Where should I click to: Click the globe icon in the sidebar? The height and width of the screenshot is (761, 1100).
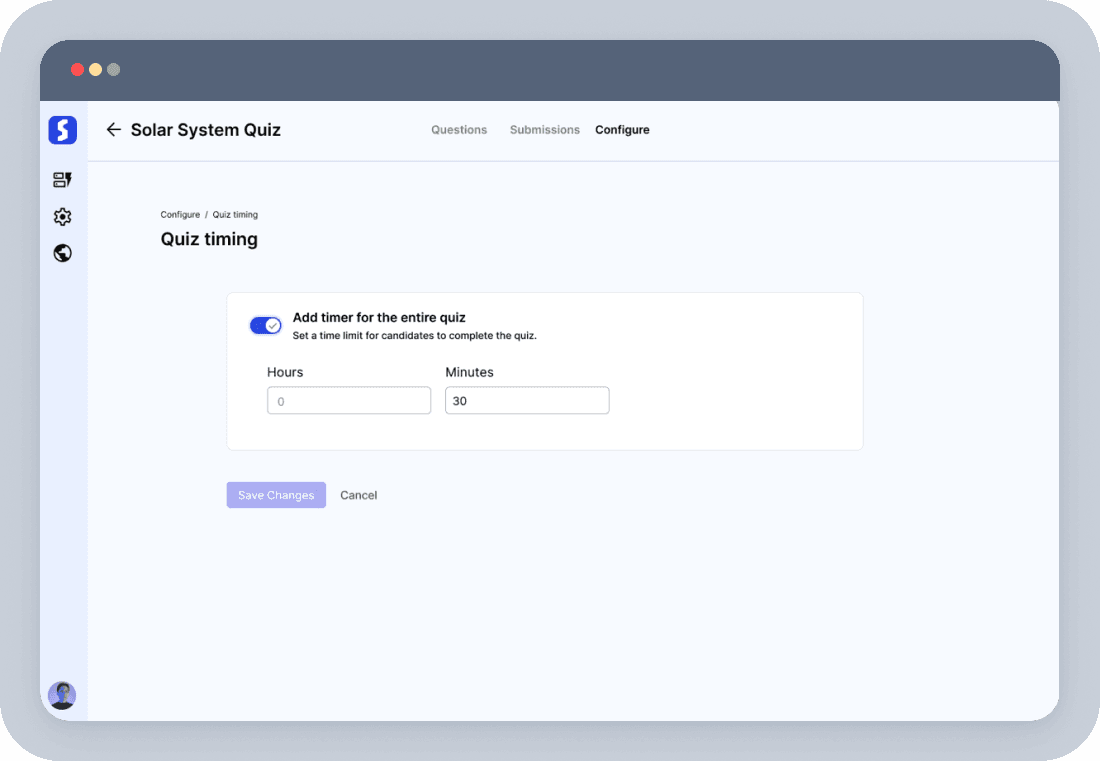[x=62, y=253]
